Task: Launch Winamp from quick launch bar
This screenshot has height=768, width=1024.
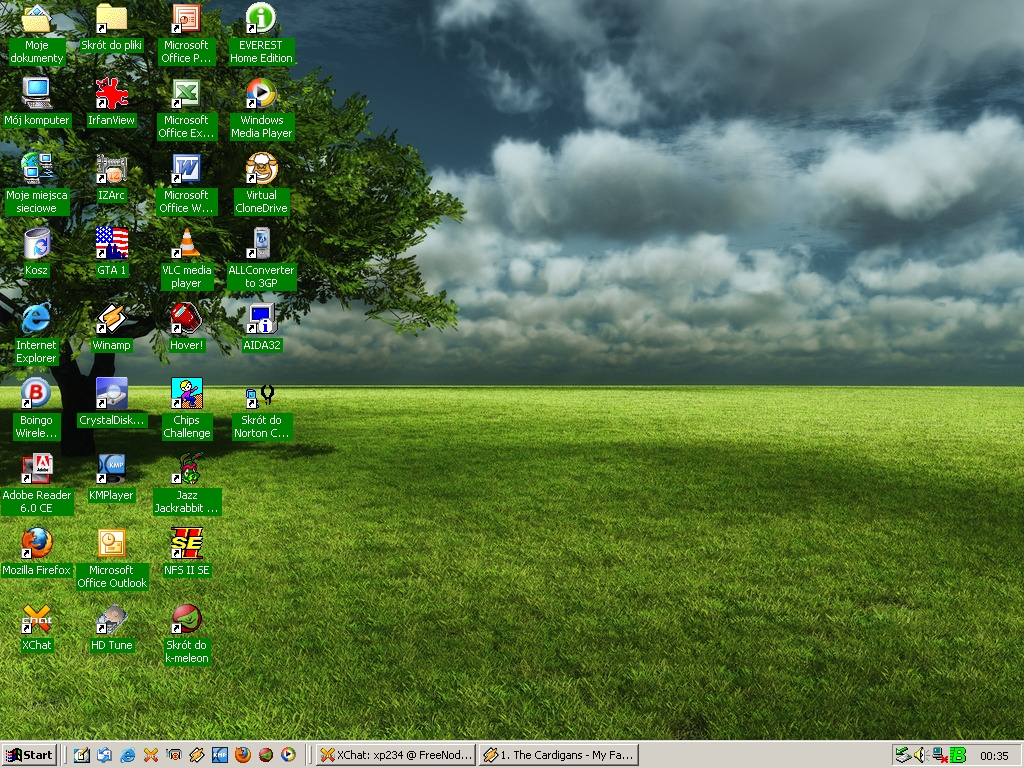Action: [197, 755]
